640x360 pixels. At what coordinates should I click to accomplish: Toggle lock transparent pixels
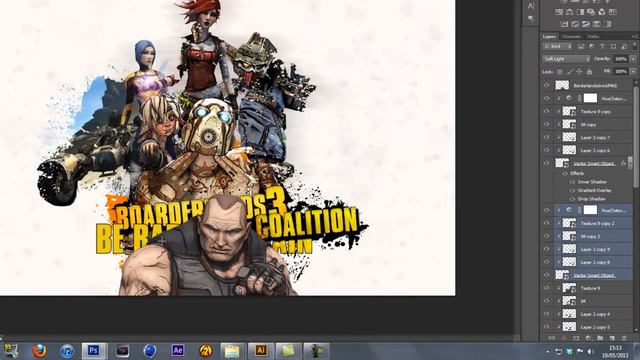coord(560,72)
